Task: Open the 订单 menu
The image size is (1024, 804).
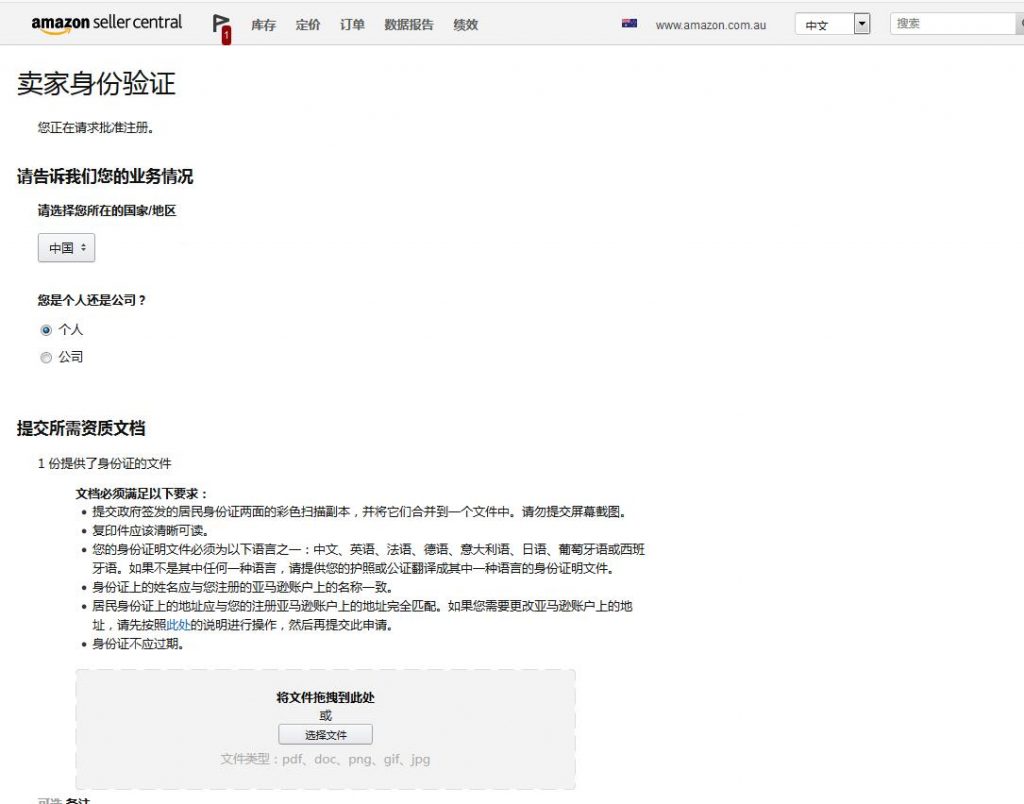Action: coord(352,25)
